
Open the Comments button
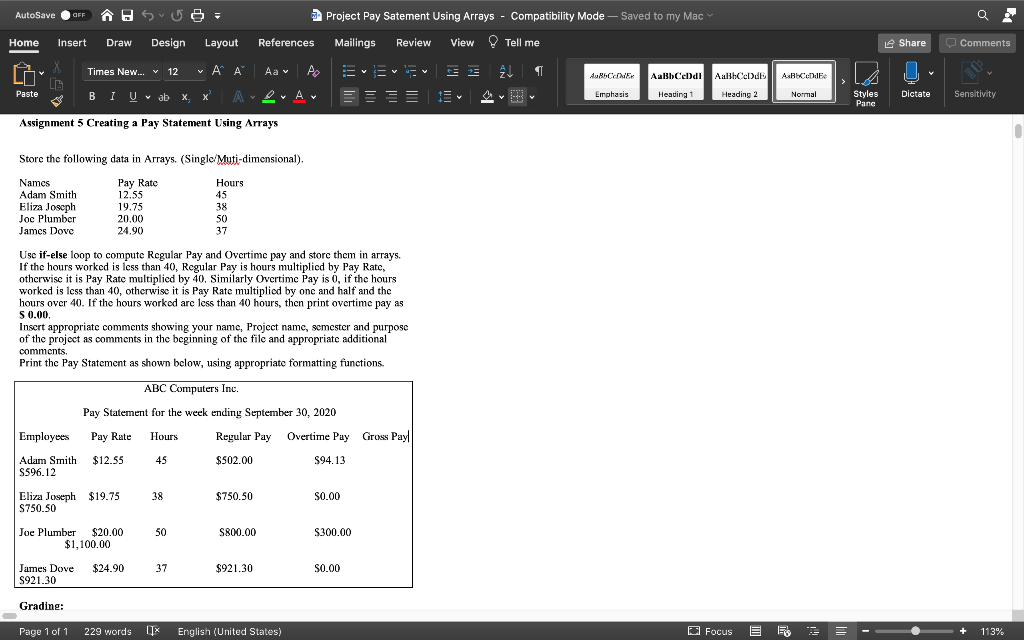[x=978, y=43]
